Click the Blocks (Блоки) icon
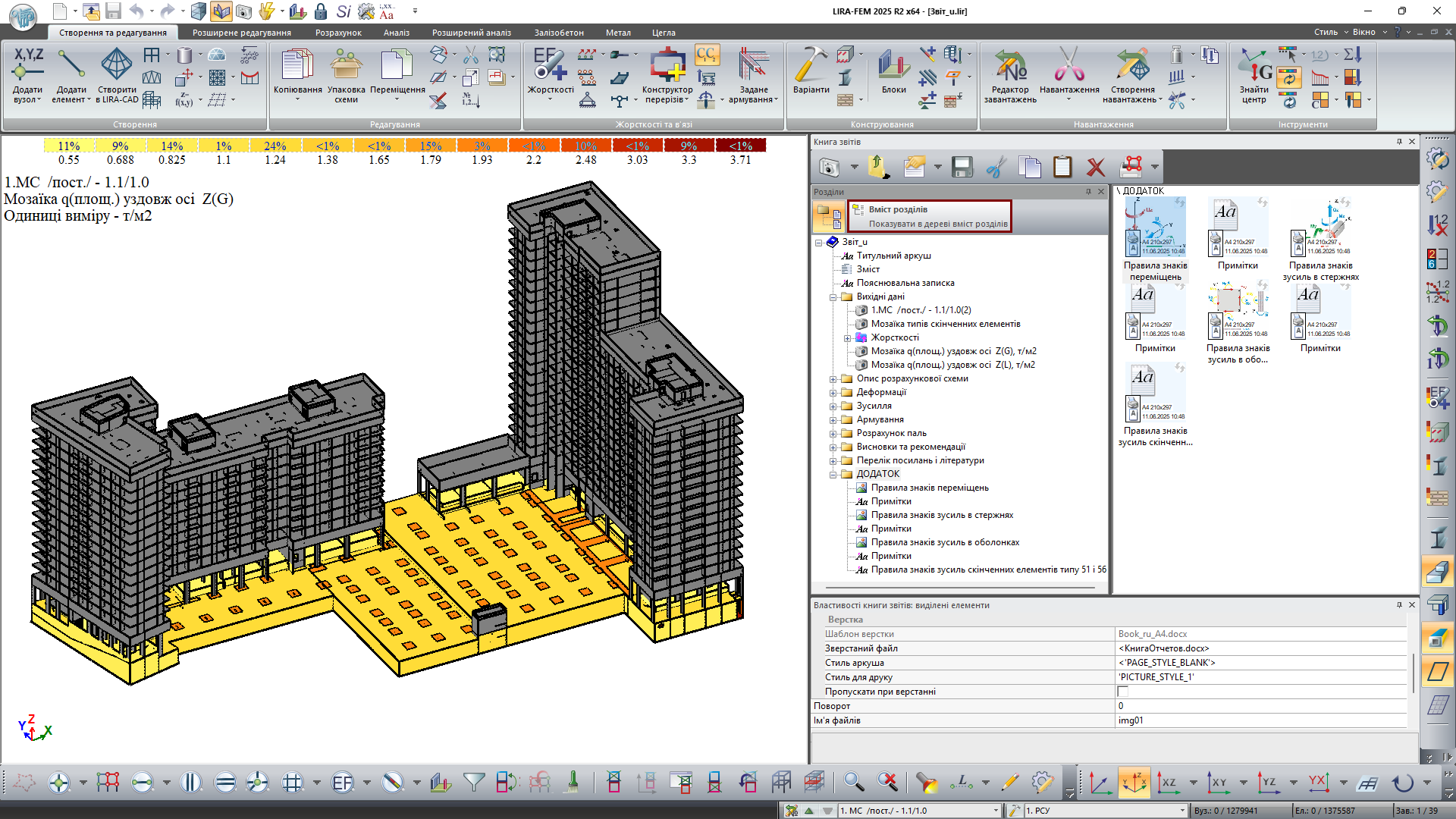This screenshot has height=819, width=1456. 893,68
